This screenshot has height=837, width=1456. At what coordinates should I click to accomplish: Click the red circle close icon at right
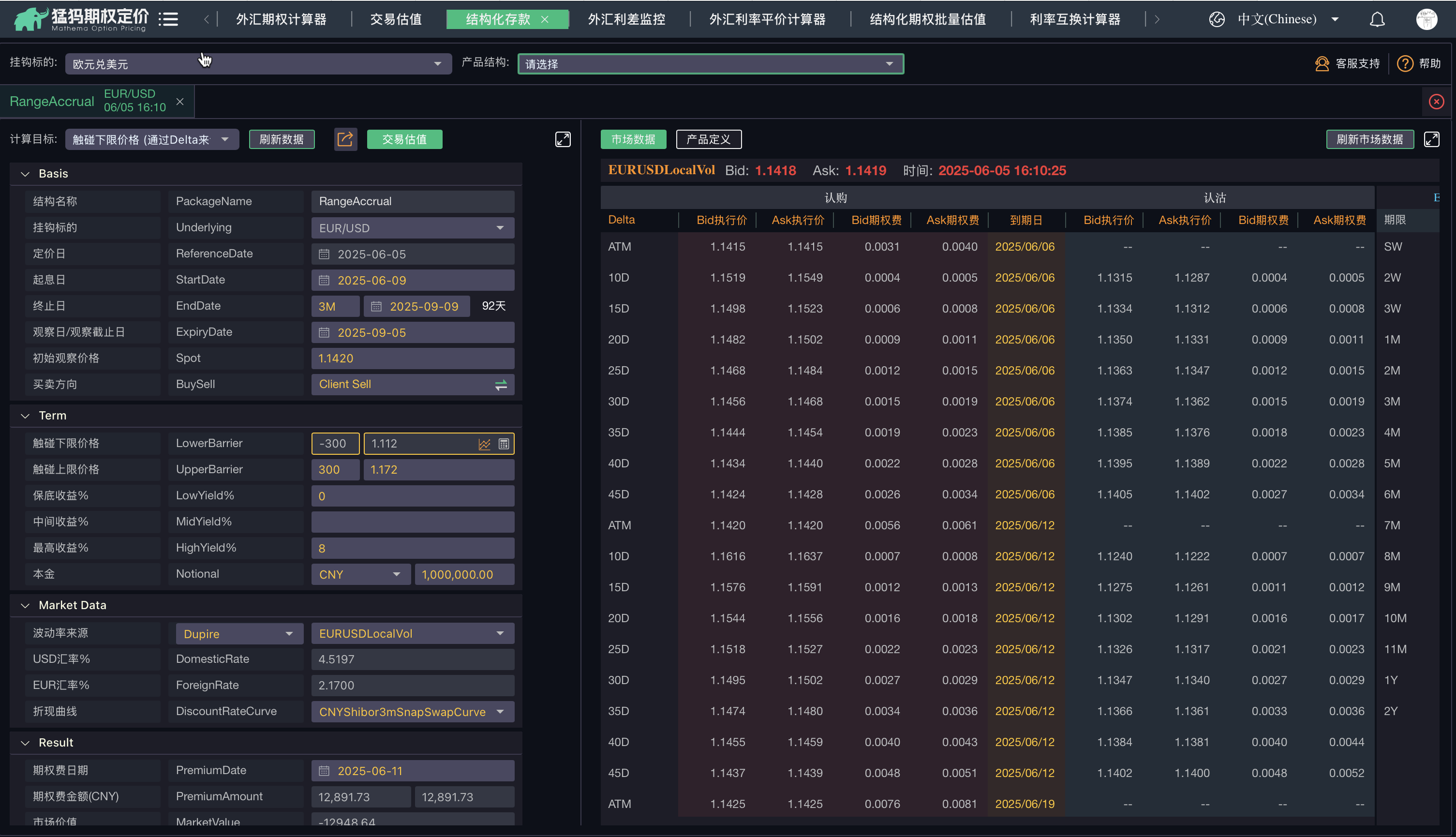pos(1436,102)
